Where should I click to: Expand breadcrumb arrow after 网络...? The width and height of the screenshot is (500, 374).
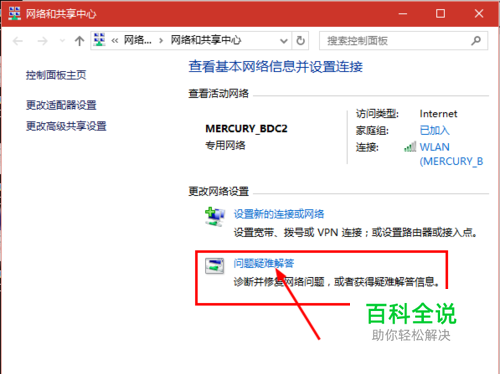161,41
